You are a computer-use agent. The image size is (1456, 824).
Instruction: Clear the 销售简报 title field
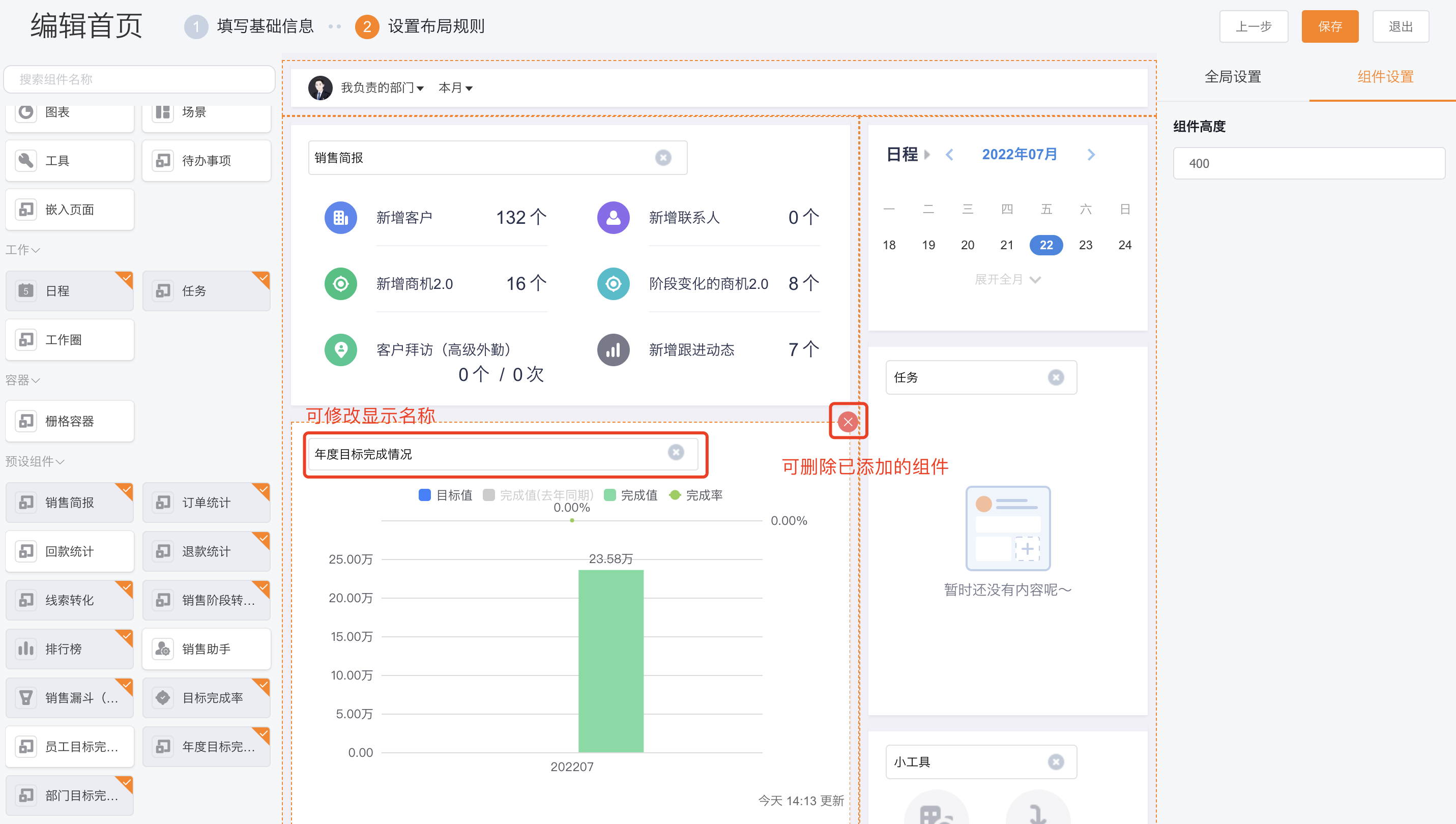point(663,157)
